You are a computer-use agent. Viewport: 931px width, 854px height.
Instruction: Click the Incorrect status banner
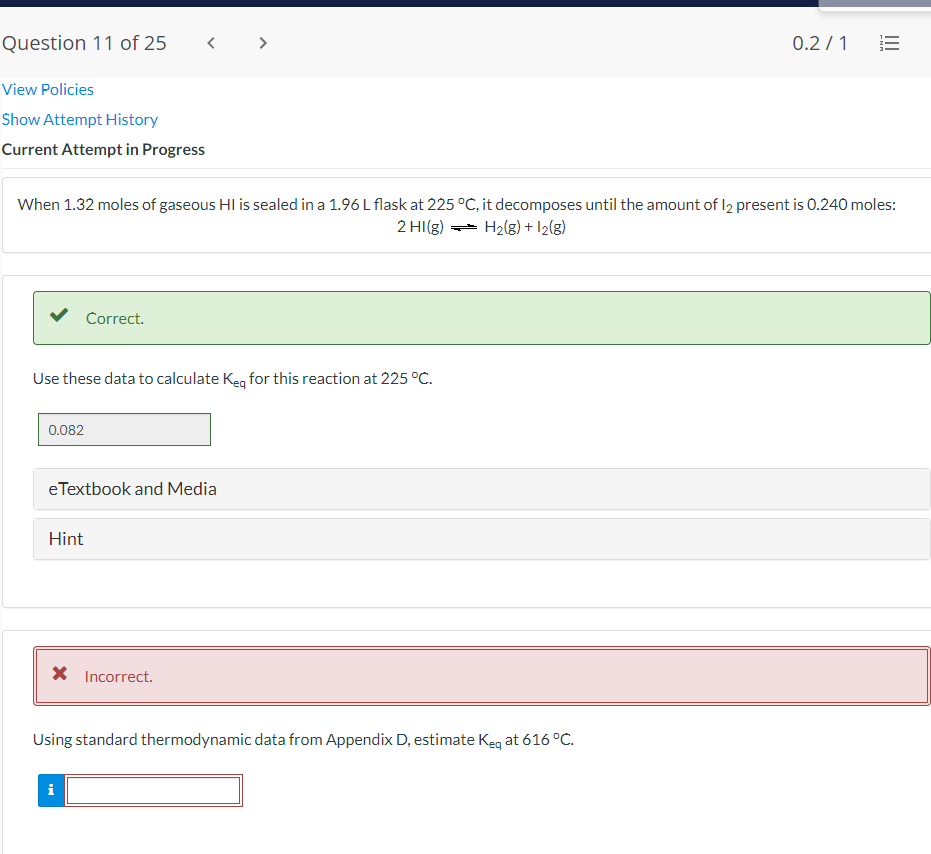coord(482,675)
